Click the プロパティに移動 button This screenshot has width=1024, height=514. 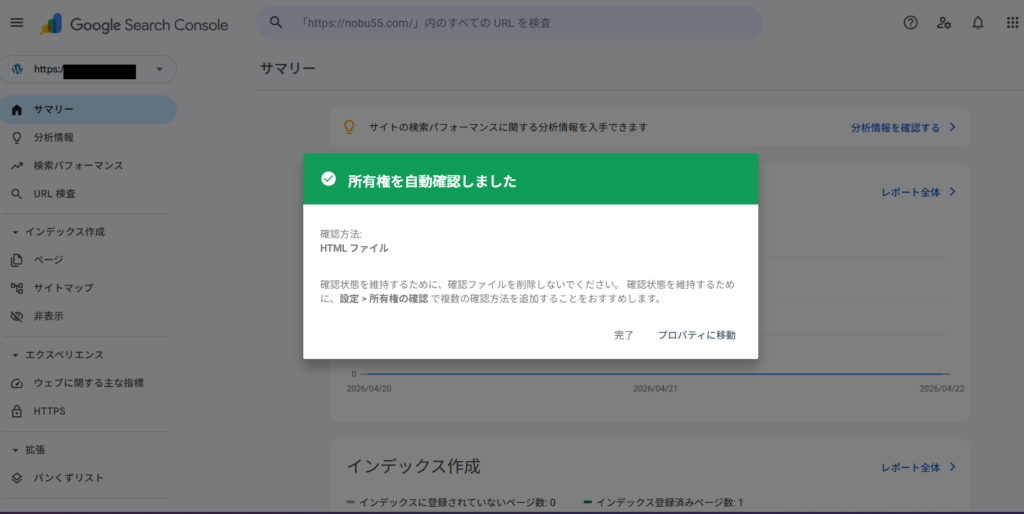tap(696, 335)
